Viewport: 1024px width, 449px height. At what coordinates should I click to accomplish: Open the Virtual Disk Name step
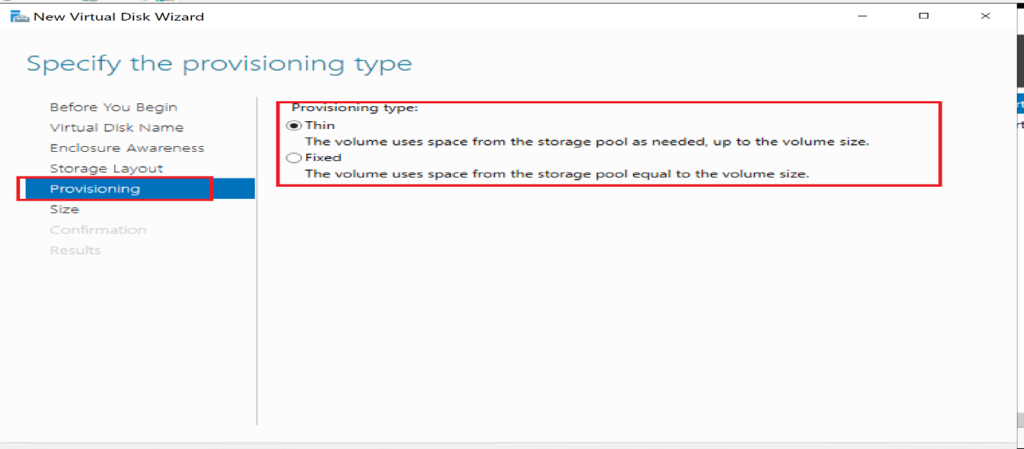pos(116,128)
